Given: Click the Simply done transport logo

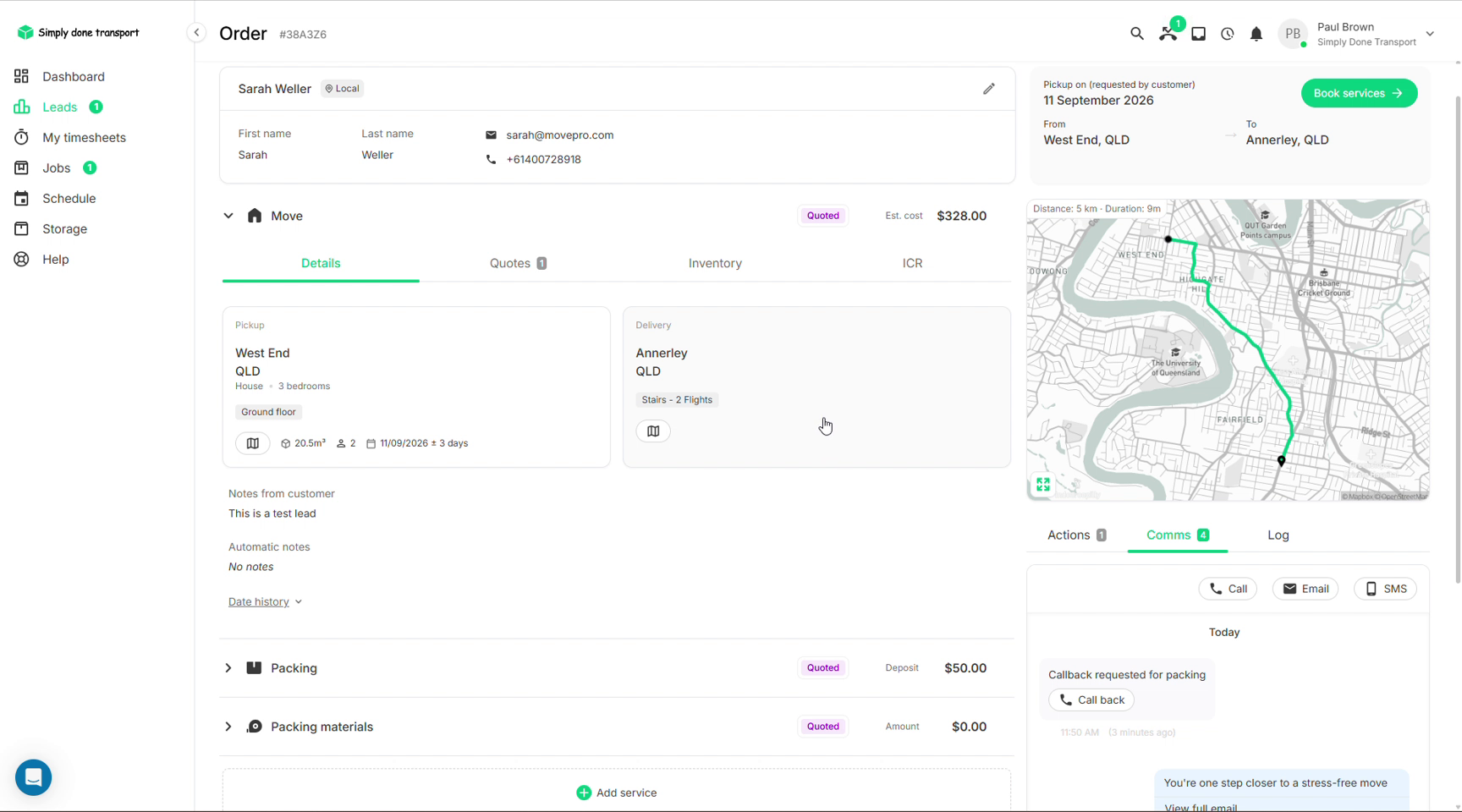Looking at the screenshot, I should [x=78, y=32].
